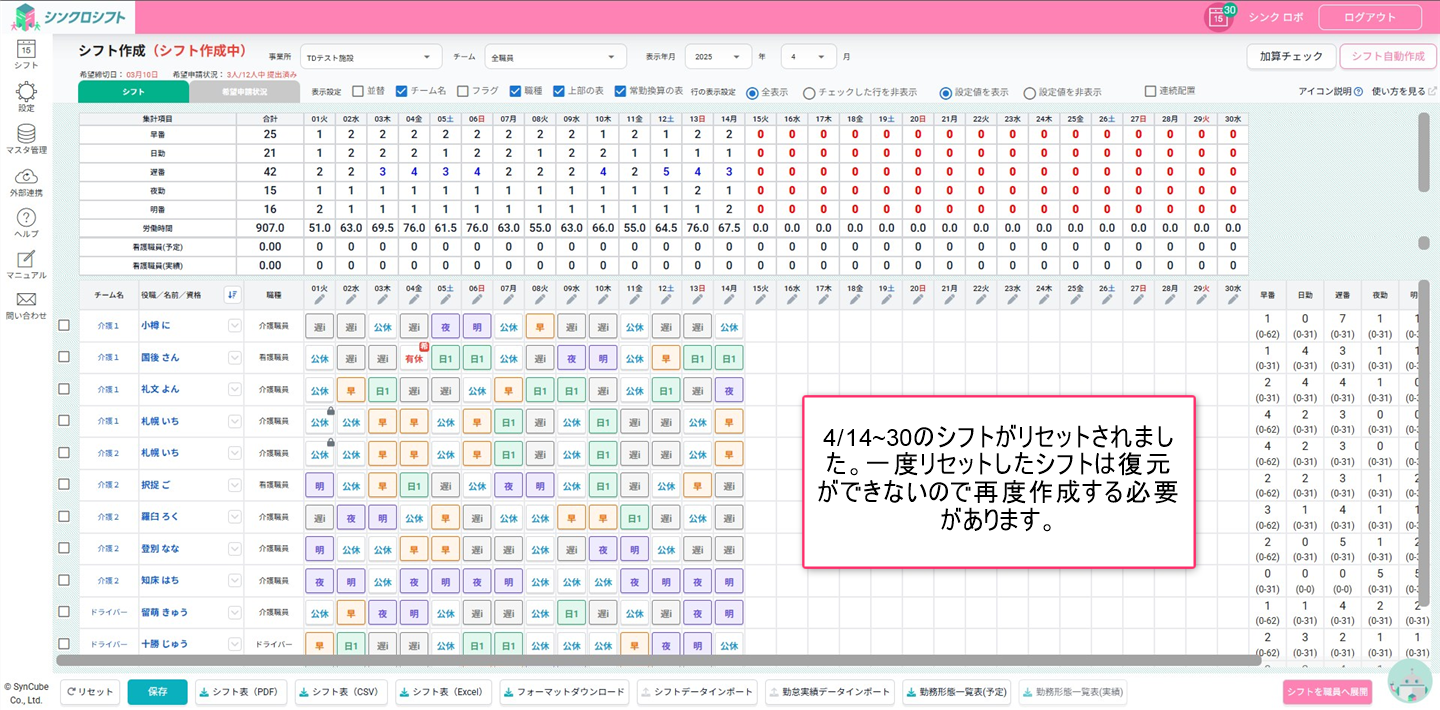Open the チーム dropdown showing 全職員
Viewport: 1440px width, 710px height.
coord(556,57)
